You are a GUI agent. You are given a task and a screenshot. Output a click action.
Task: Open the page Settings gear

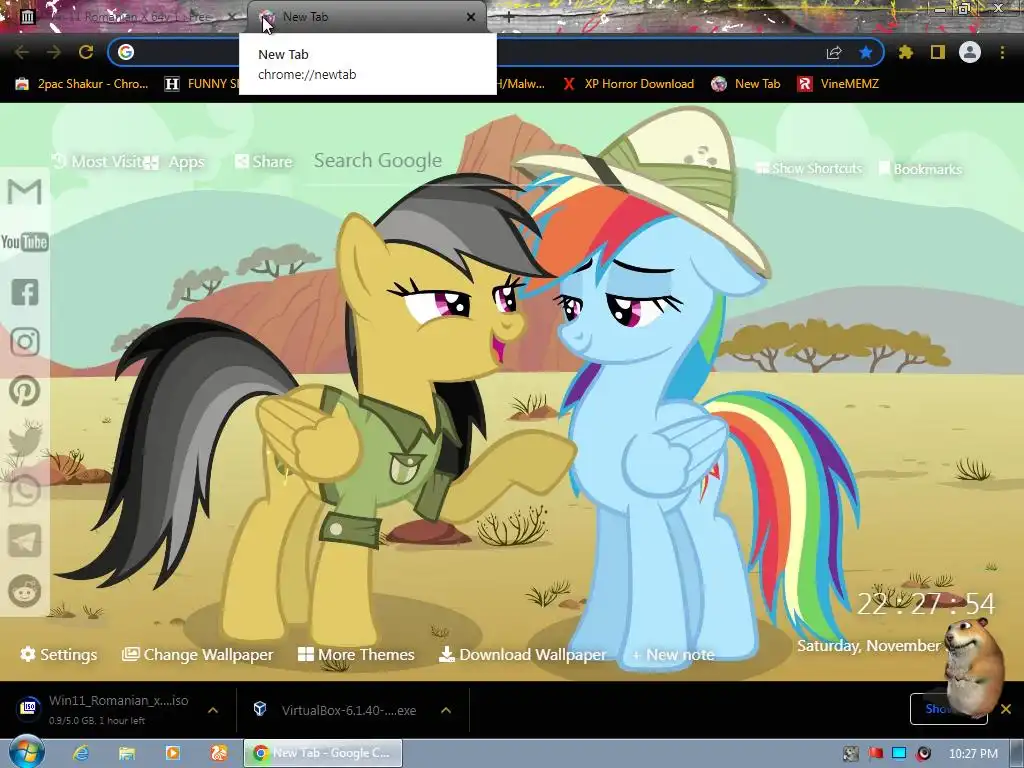tap(59, 654)
